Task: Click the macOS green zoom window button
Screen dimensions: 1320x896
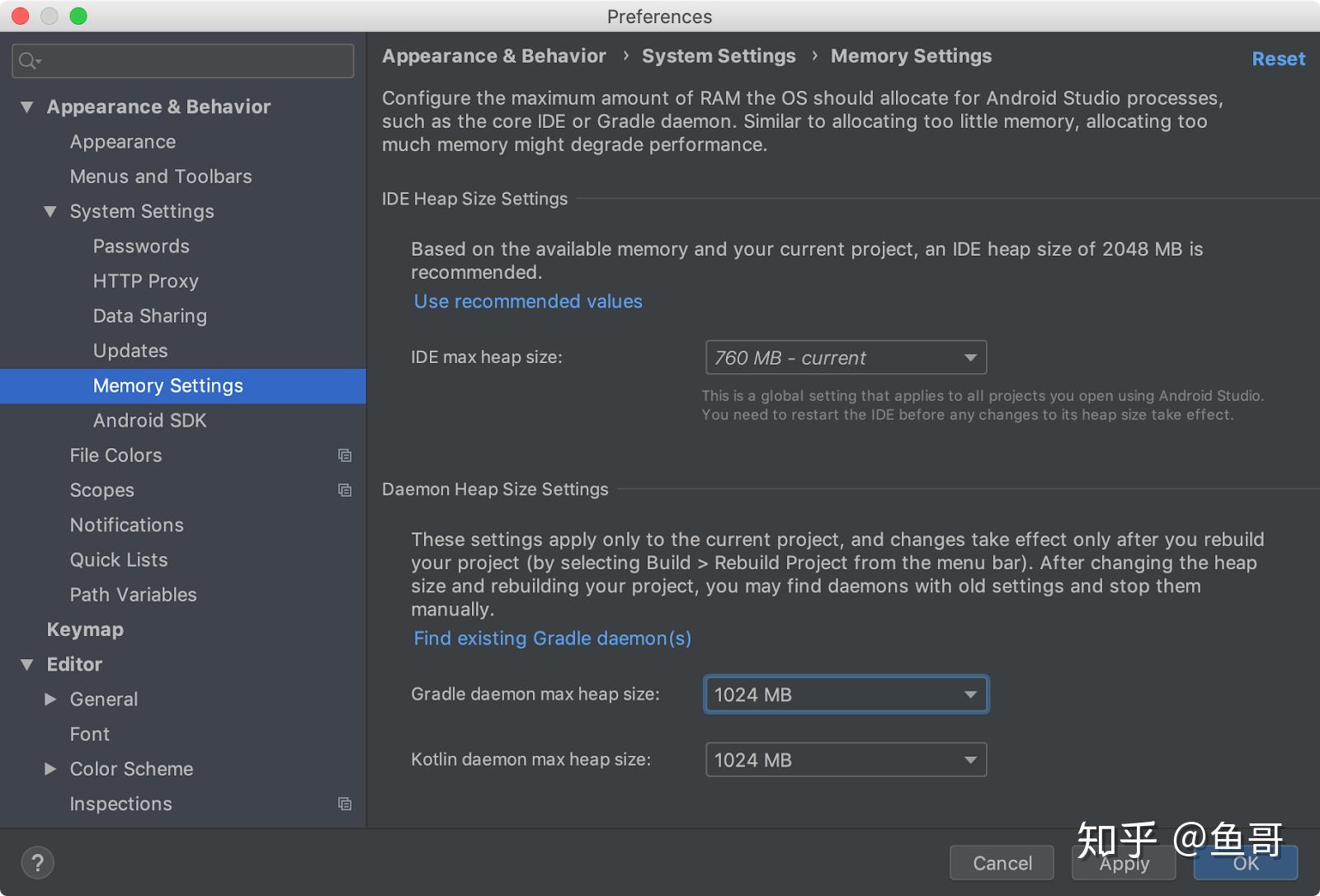Action: point(78,16)
